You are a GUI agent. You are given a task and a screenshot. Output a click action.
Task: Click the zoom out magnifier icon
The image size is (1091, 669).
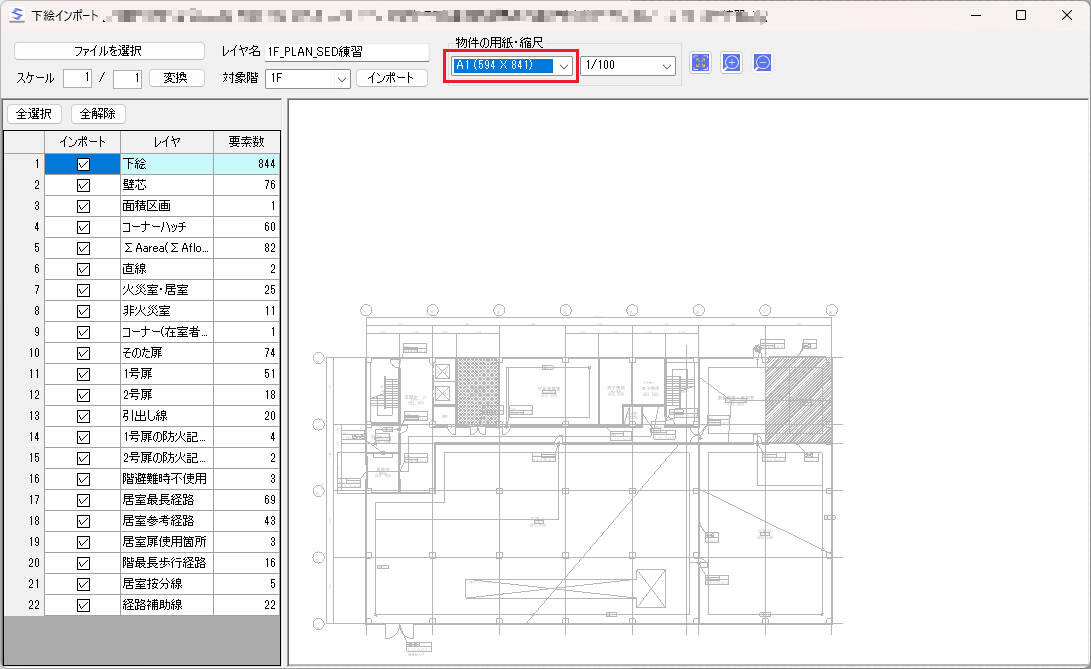click(762, 63)
